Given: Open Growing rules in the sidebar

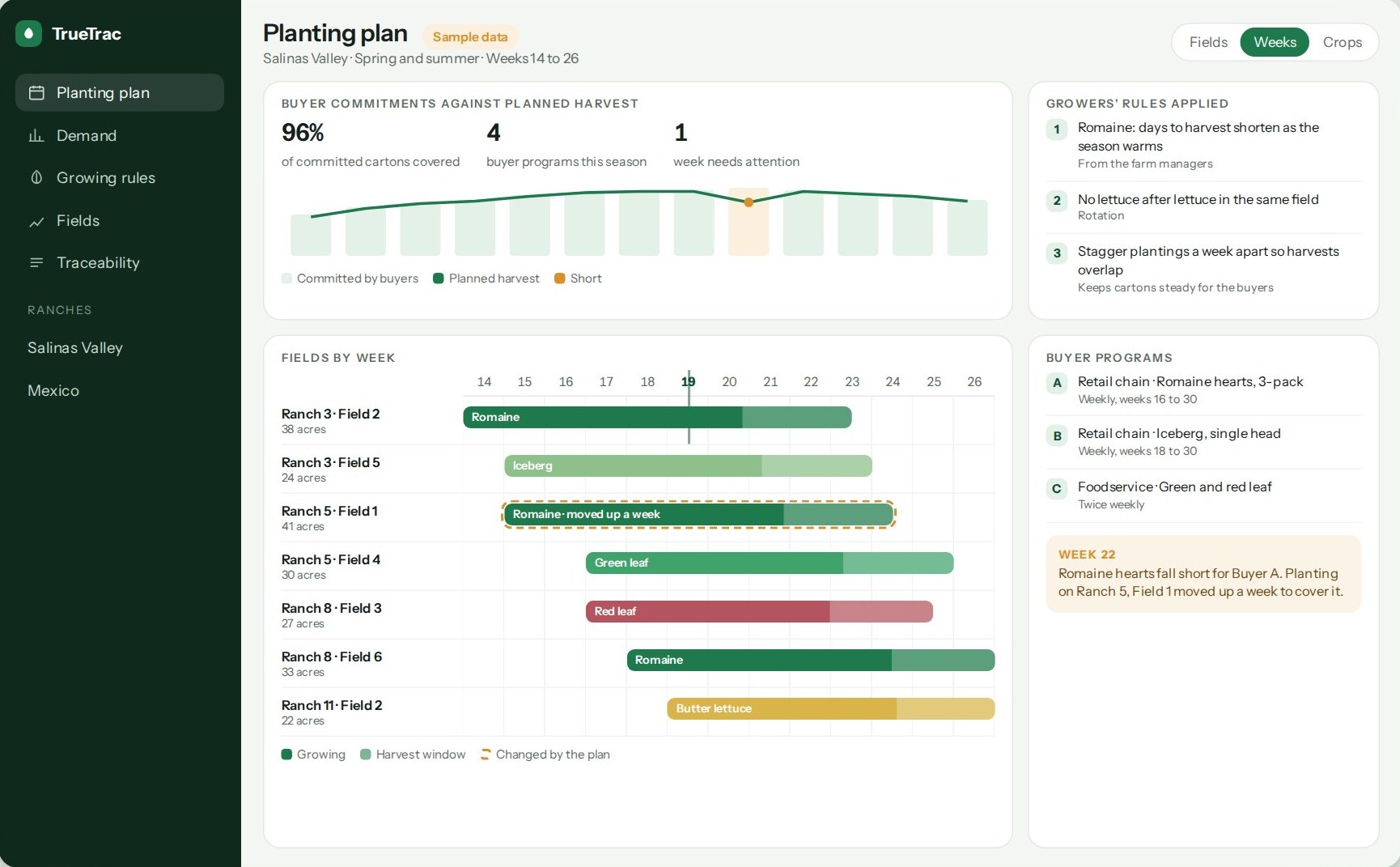Looking at the screenshot, I should click(120, 177).
